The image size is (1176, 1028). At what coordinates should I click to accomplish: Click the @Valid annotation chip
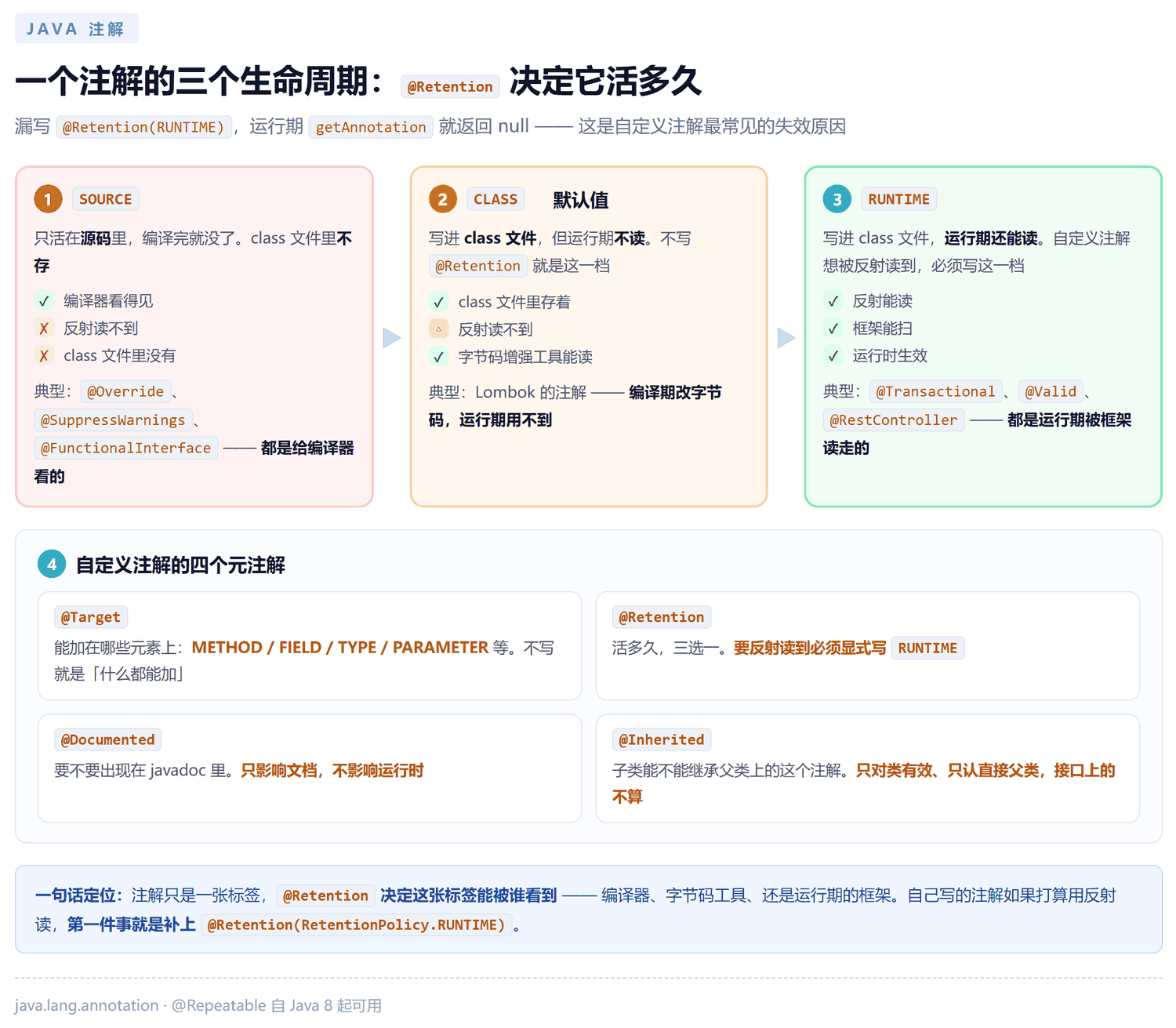point(1051,391)
